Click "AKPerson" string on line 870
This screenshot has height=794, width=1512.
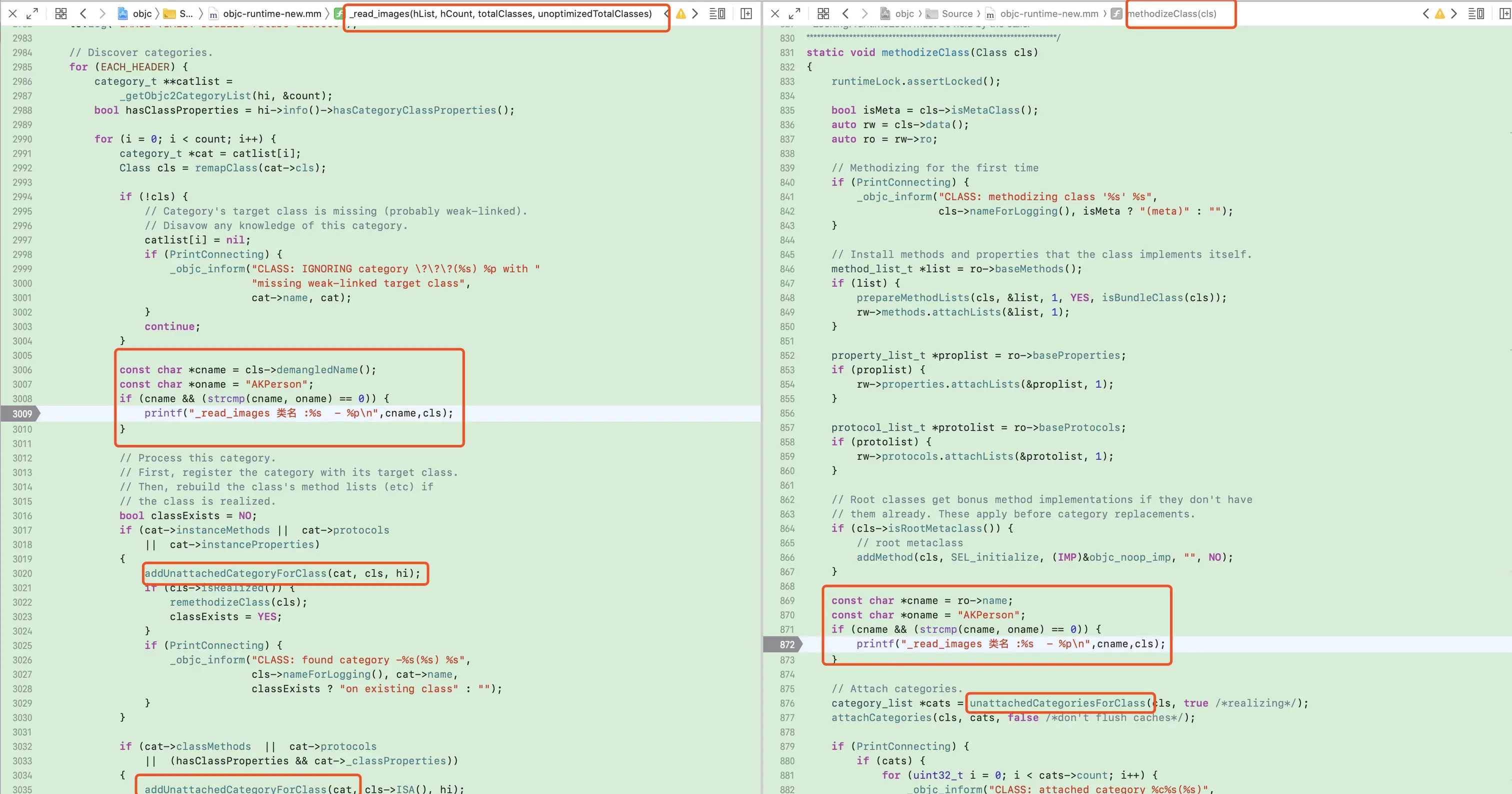(x=988, y=615)
